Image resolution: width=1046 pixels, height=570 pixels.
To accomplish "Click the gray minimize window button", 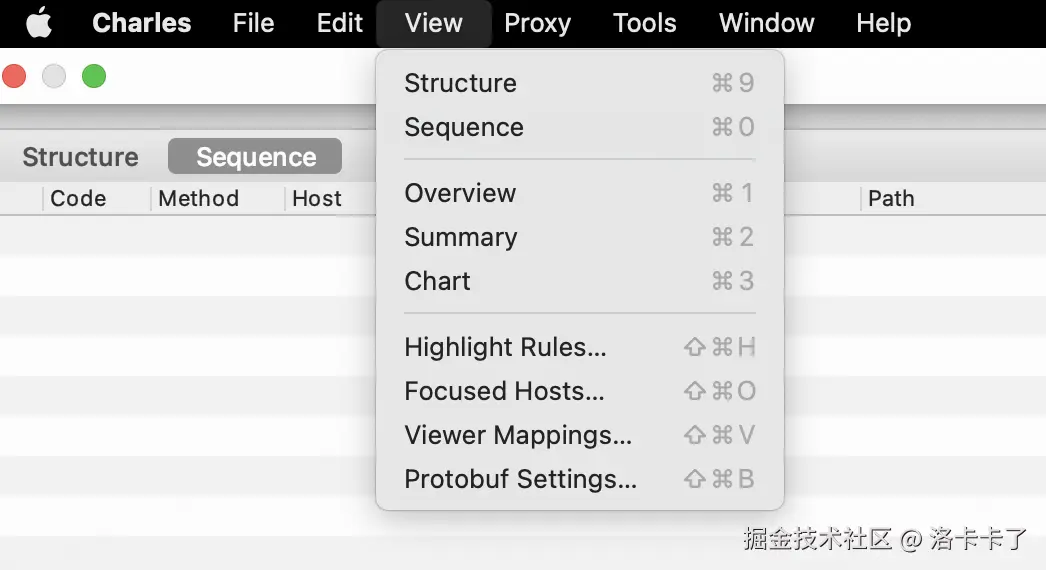I will click(54, 76).
